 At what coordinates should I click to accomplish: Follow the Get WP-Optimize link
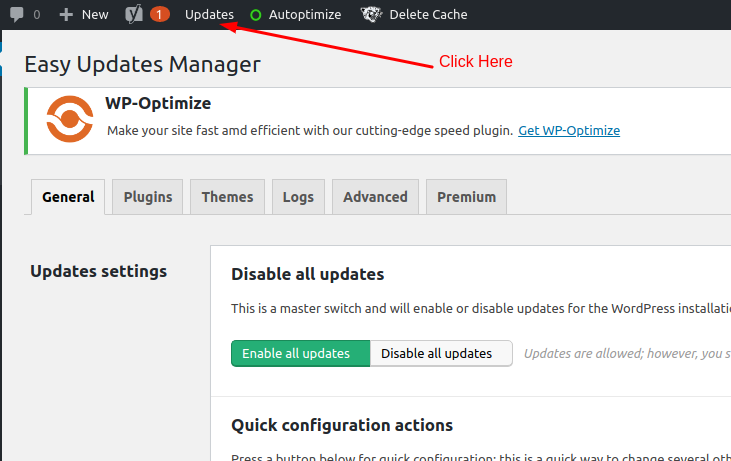tap(569, 131)
